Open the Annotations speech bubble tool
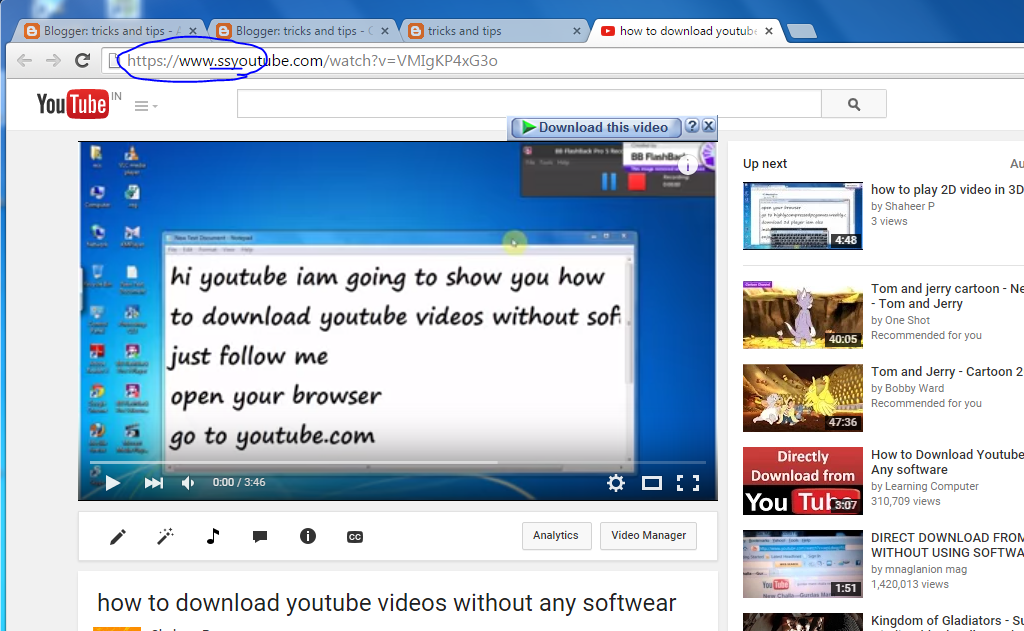Image resolution: width=1024 pixels, height=631 pixels. click(259, 536)
